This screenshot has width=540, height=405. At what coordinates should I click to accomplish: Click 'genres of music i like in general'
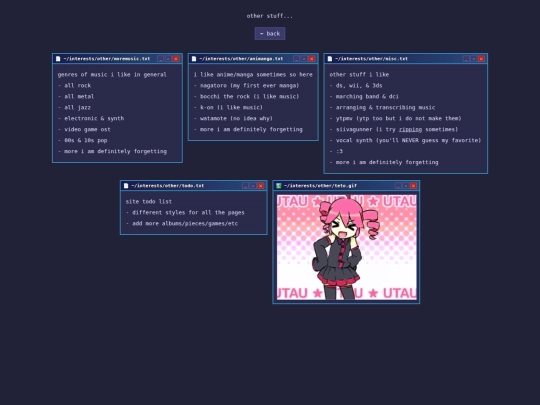112,75
